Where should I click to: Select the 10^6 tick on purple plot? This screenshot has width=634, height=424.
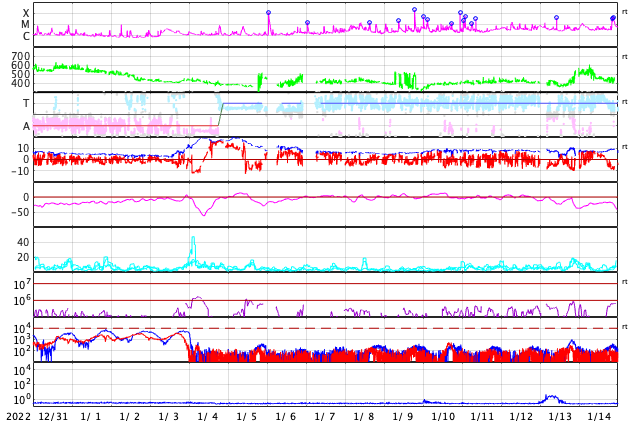pyautogui.click(x=22, y=301)
